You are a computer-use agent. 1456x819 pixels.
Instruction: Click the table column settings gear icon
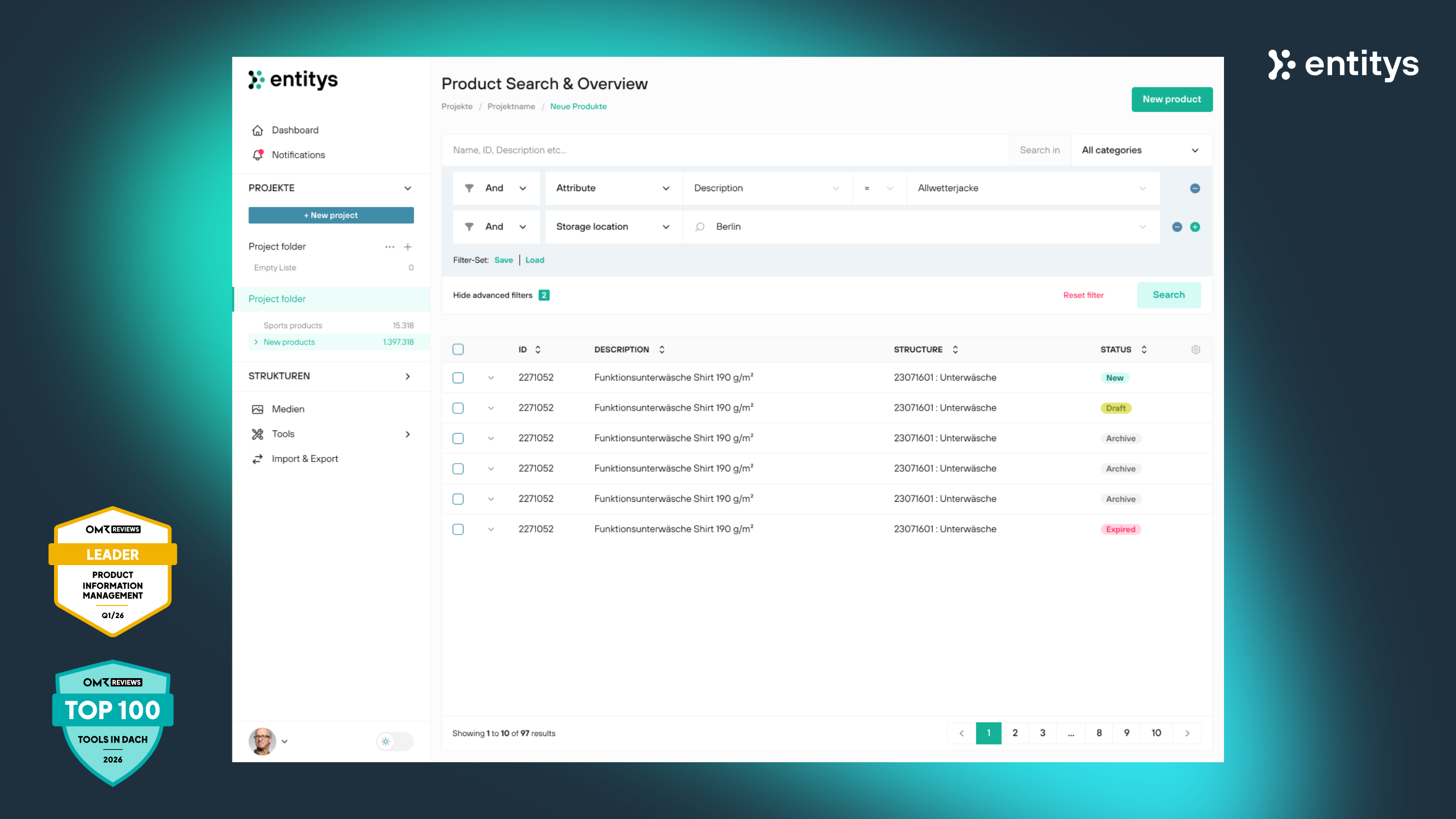1196,349
